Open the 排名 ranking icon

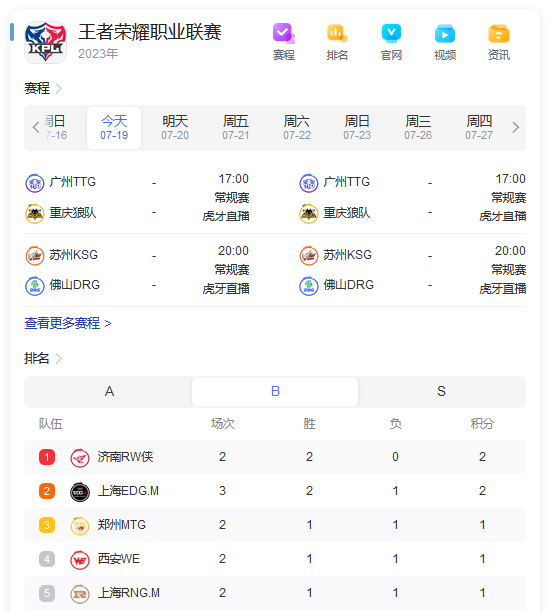tap(337, 34)
